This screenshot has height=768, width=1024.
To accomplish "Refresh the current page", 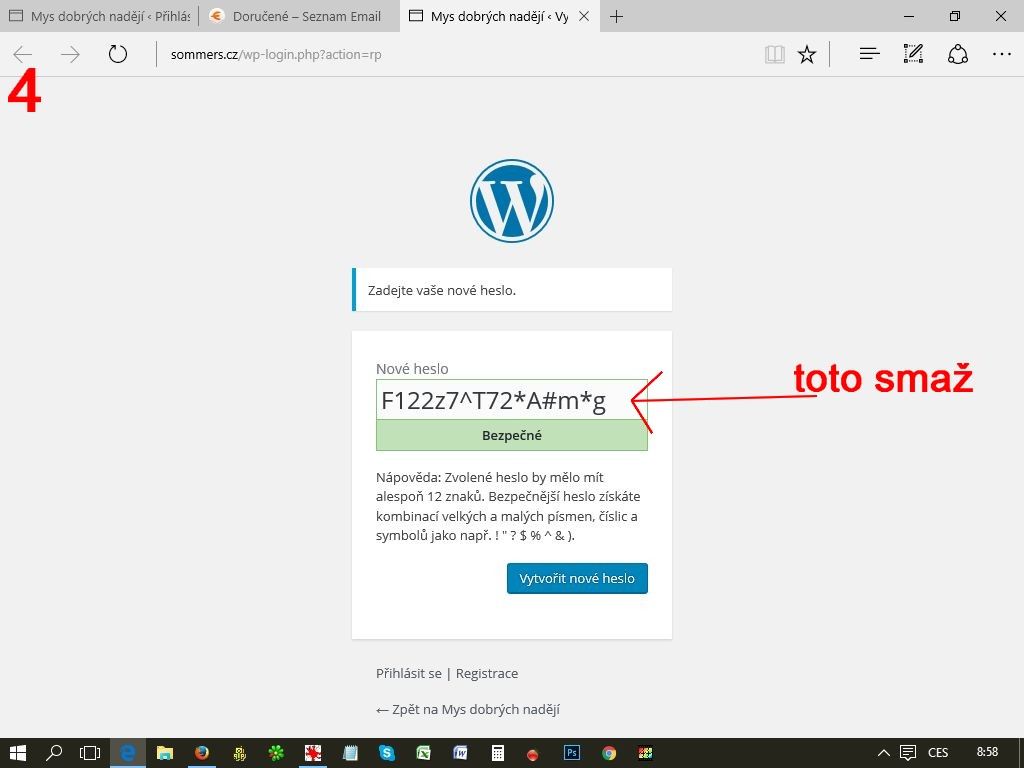I will coord(118,54).
